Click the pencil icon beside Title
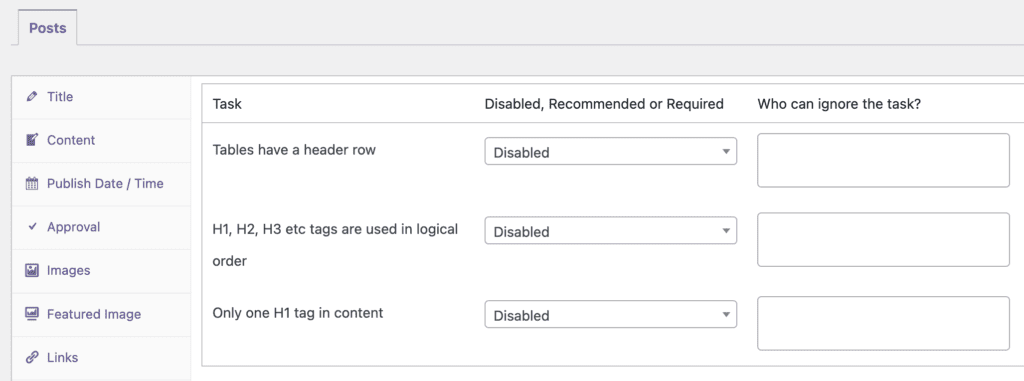1024x381 pixels. (31, 97)
